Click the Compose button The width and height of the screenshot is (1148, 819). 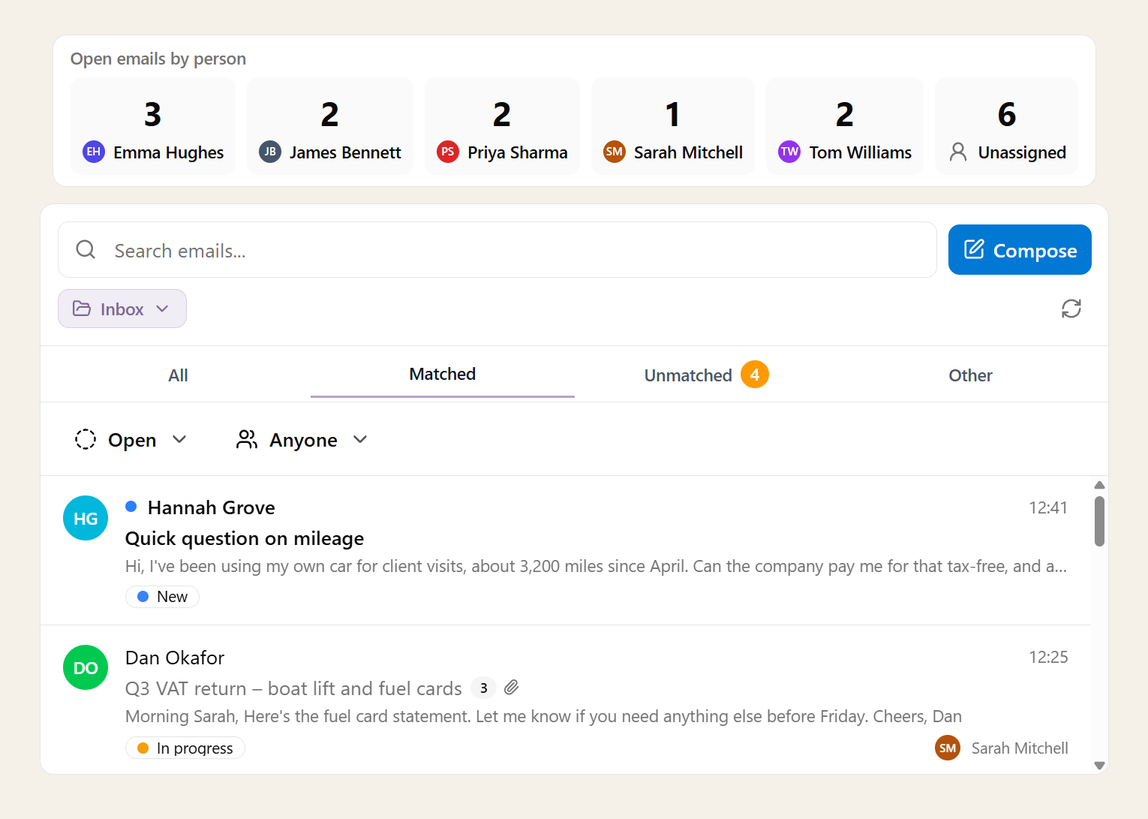click(1019, 250)
